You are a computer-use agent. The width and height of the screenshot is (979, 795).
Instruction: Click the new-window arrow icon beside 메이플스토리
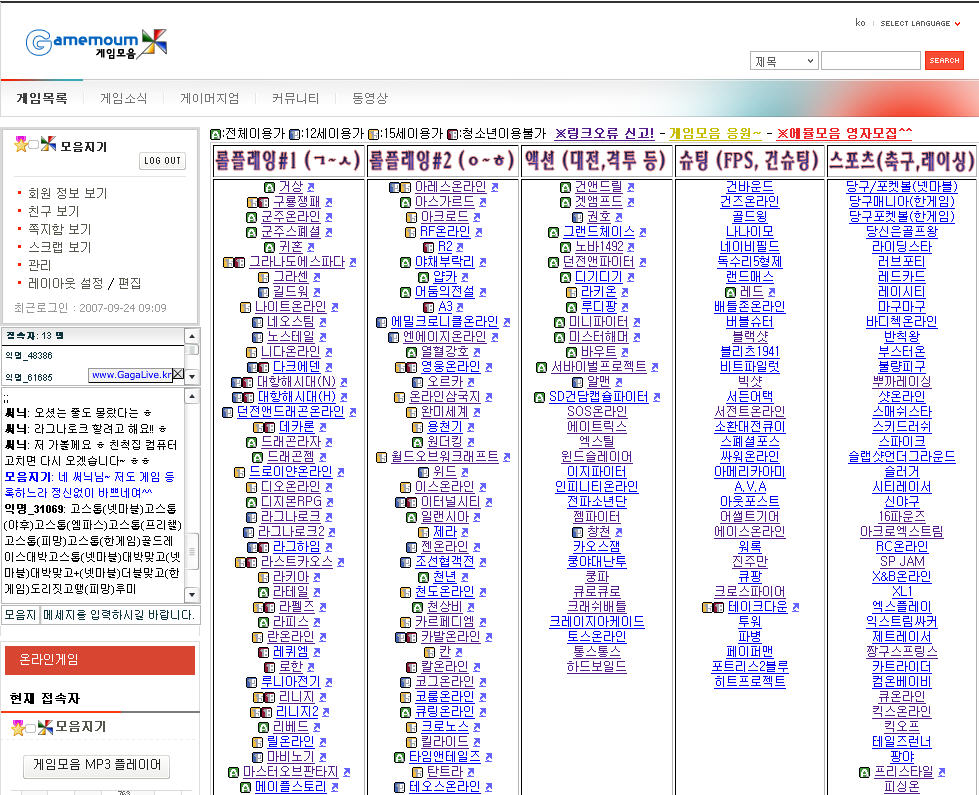[335, 788]
